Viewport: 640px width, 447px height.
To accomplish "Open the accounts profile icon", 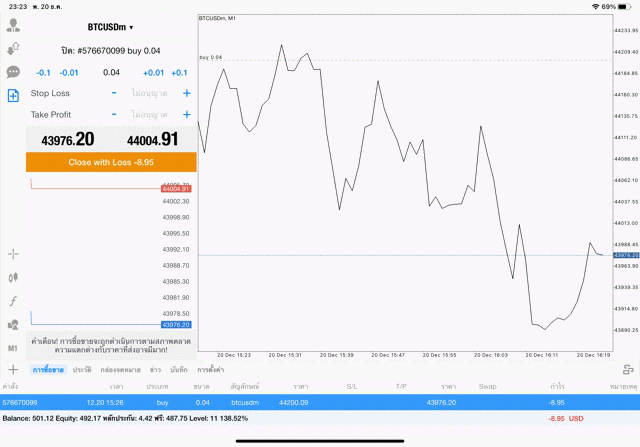I will click(x=14, y=26).
